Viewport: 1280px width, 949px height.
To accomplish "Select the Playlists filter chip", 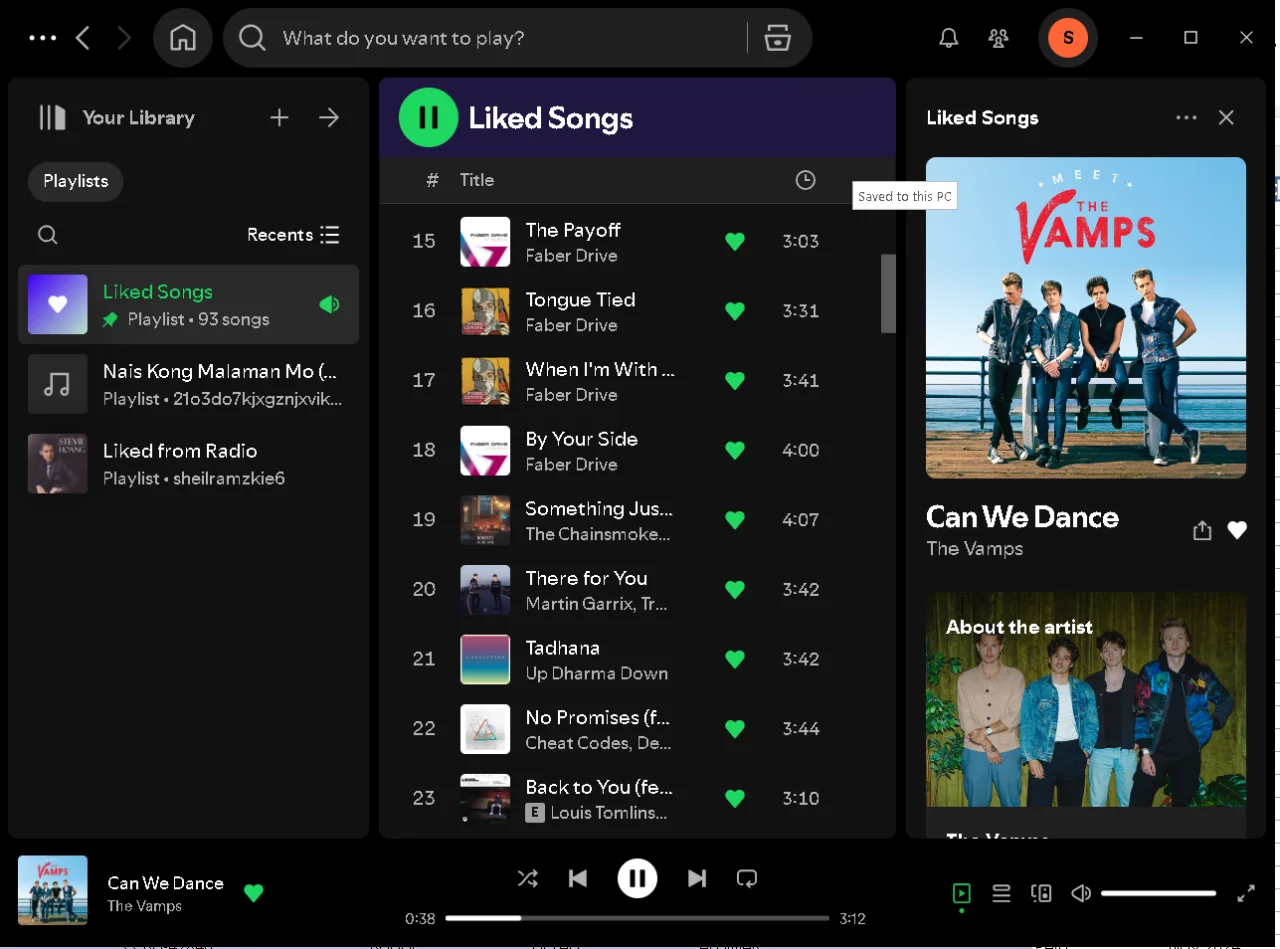I will tap(76, 181).
